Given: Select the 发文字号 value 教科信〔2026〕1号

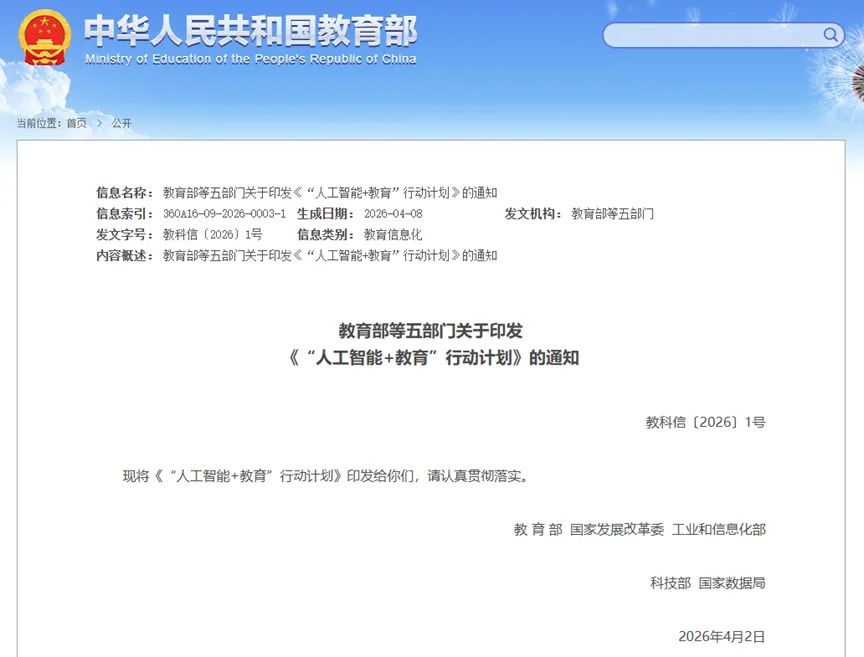Looking at the screenshot, I should coord(213,235).
